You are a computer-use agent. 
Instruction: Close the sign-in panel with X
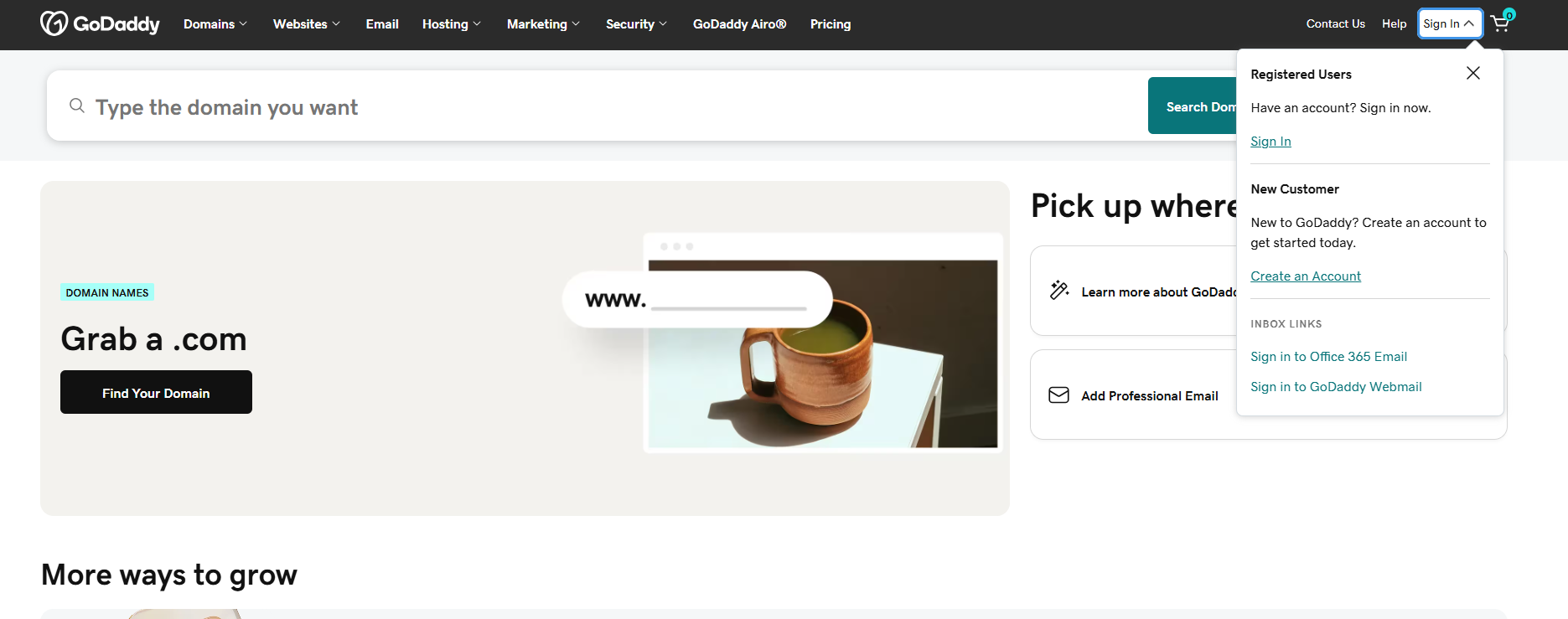tap(1472, 73)
